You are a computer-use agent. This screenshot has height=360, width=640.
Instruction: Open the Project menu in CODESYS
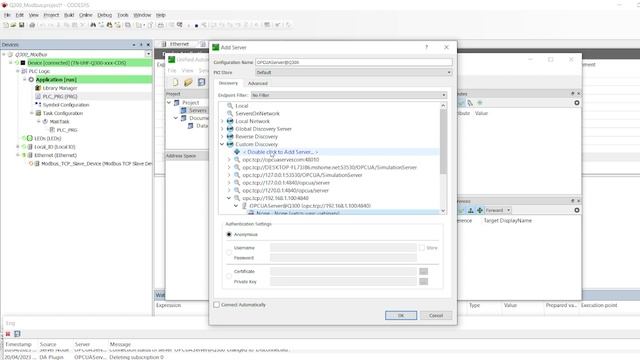(51, 15)
